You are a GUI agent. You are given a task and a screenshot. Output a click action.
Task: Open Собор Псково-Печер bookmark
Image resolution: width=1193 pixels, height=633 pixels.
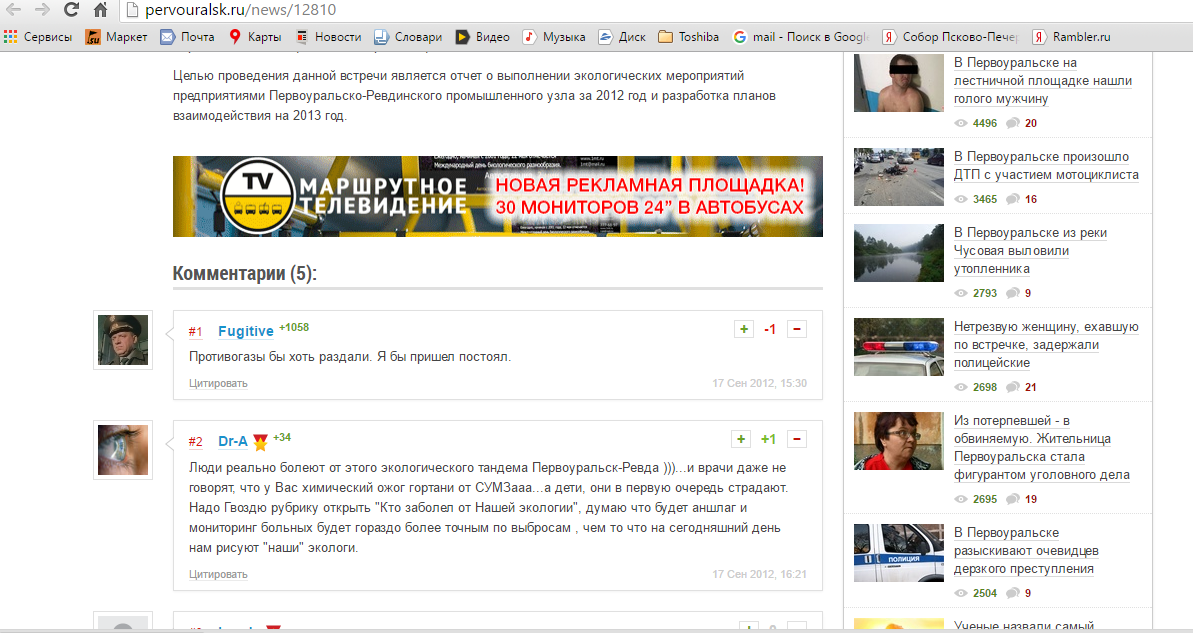pos(950,37)
